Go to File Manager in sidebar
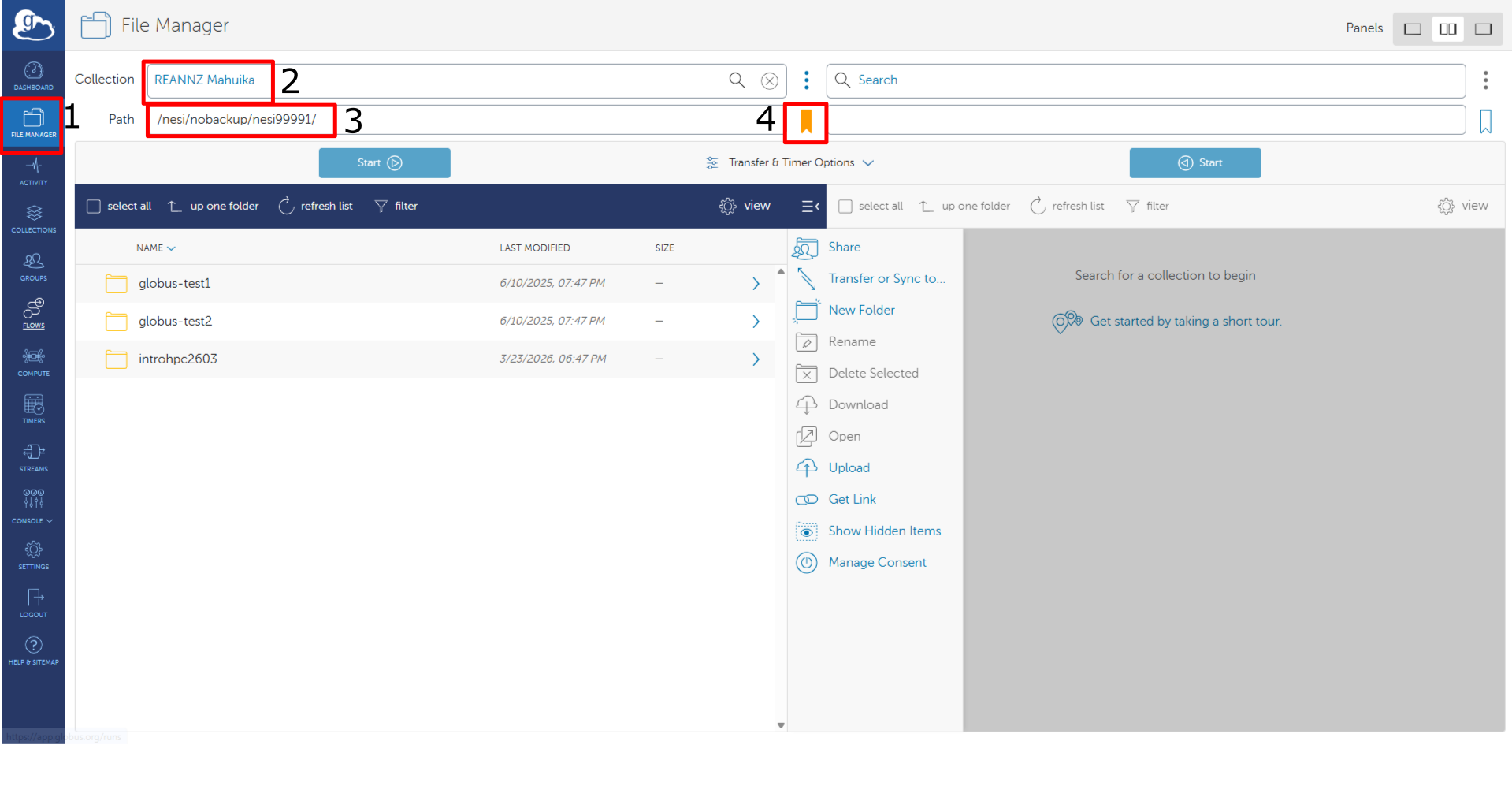Image resolution: width=1512 pixels, height=812 pixels. pos(33,125)
